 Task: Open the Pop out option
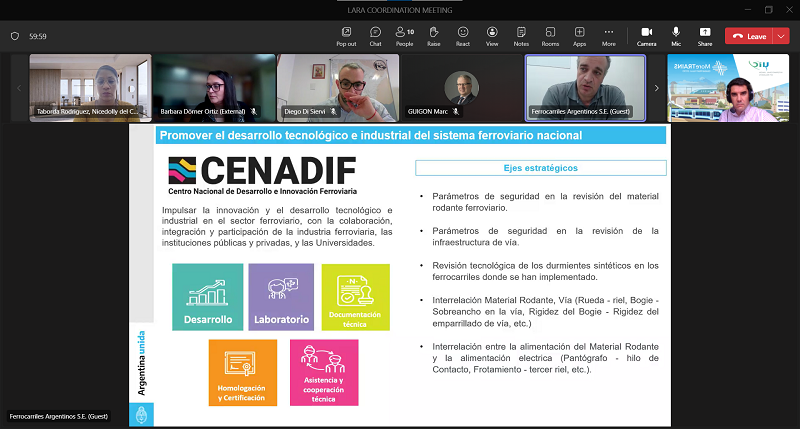pos(346,36)
